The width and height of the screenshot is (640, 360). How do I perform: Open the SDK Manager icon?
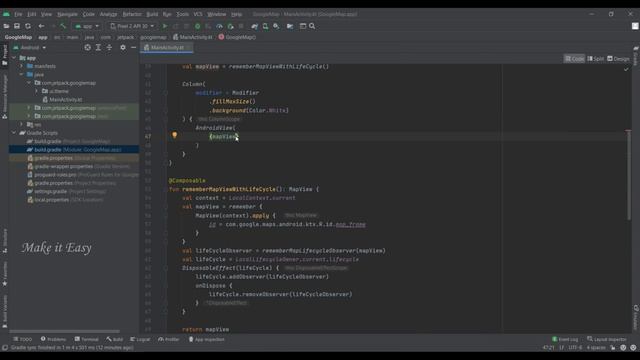pyautogui.click(x=276, y=26)
